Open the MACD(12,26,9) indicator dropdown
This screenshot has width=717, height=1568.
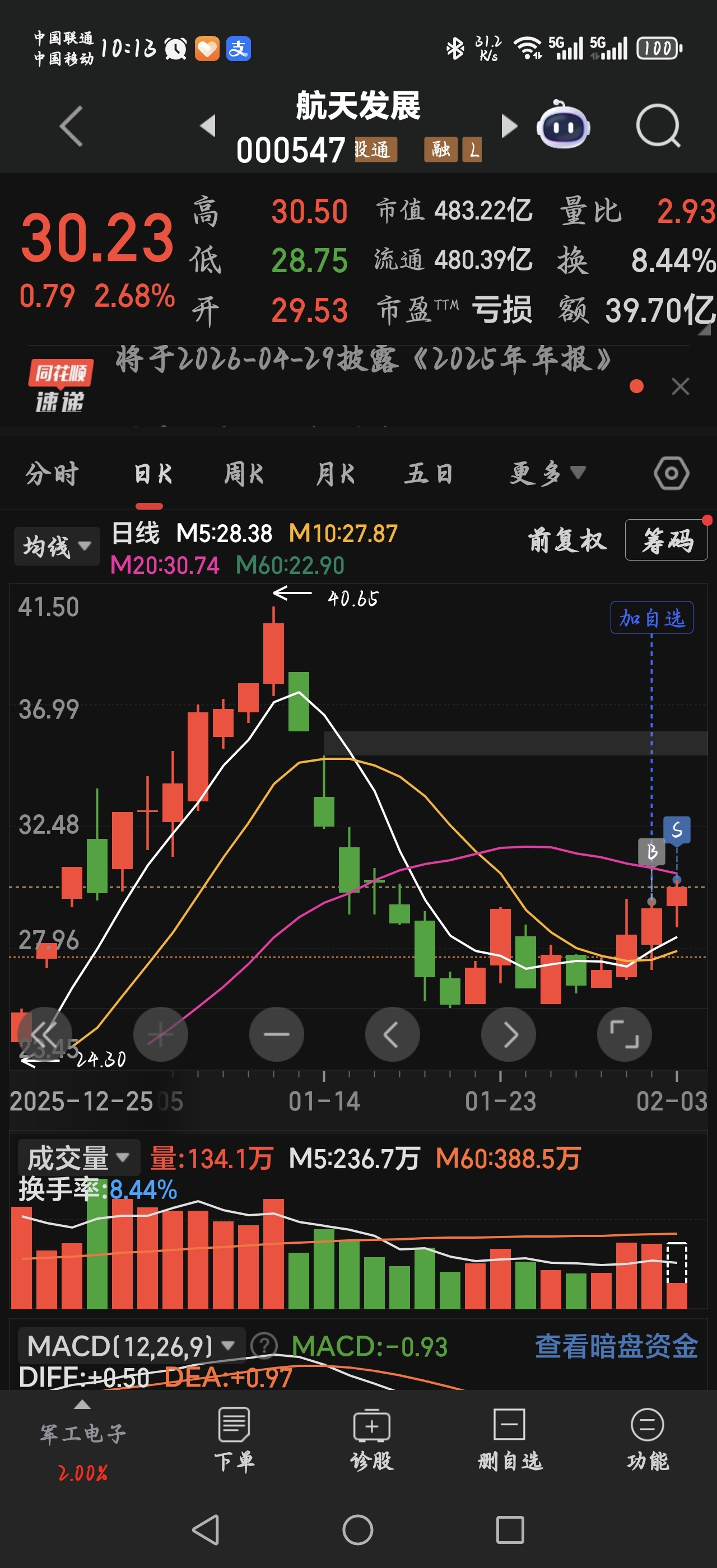131,1345
